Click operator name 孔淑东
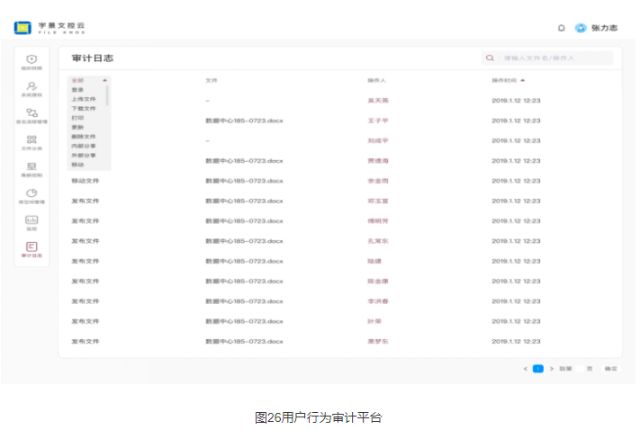 [x=376, y=241]
